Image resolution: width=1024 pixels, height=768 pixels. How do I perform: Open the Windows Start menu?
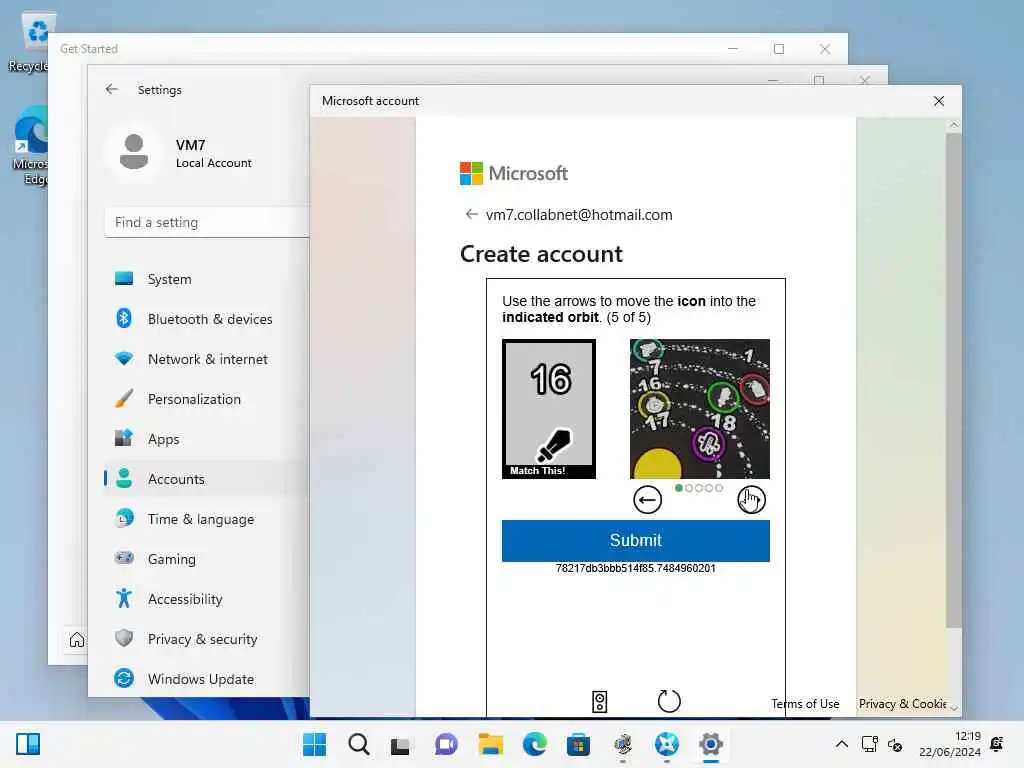pos(315,744)
